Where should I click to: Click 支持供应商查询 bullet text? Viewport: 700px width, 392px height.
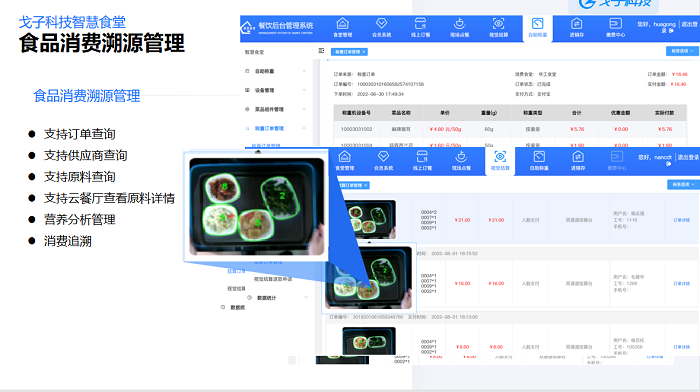point(85,155)
